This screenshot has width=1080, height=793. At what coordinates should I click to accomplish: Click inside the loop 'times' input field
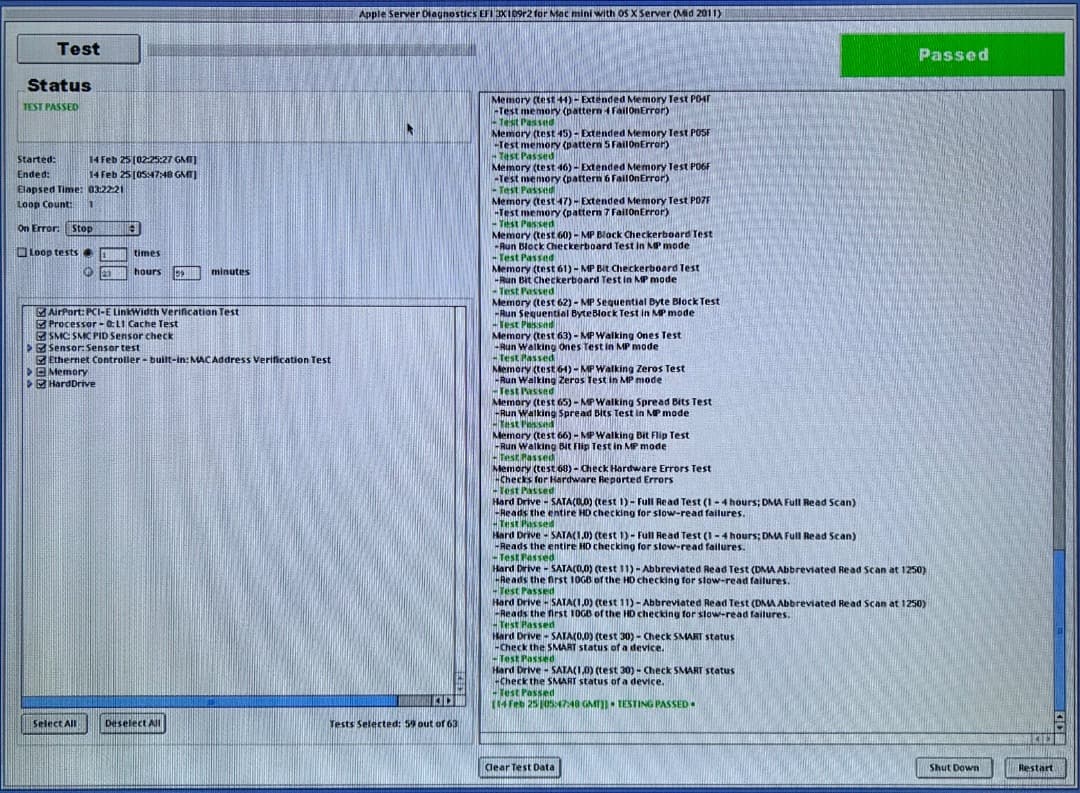113,253
